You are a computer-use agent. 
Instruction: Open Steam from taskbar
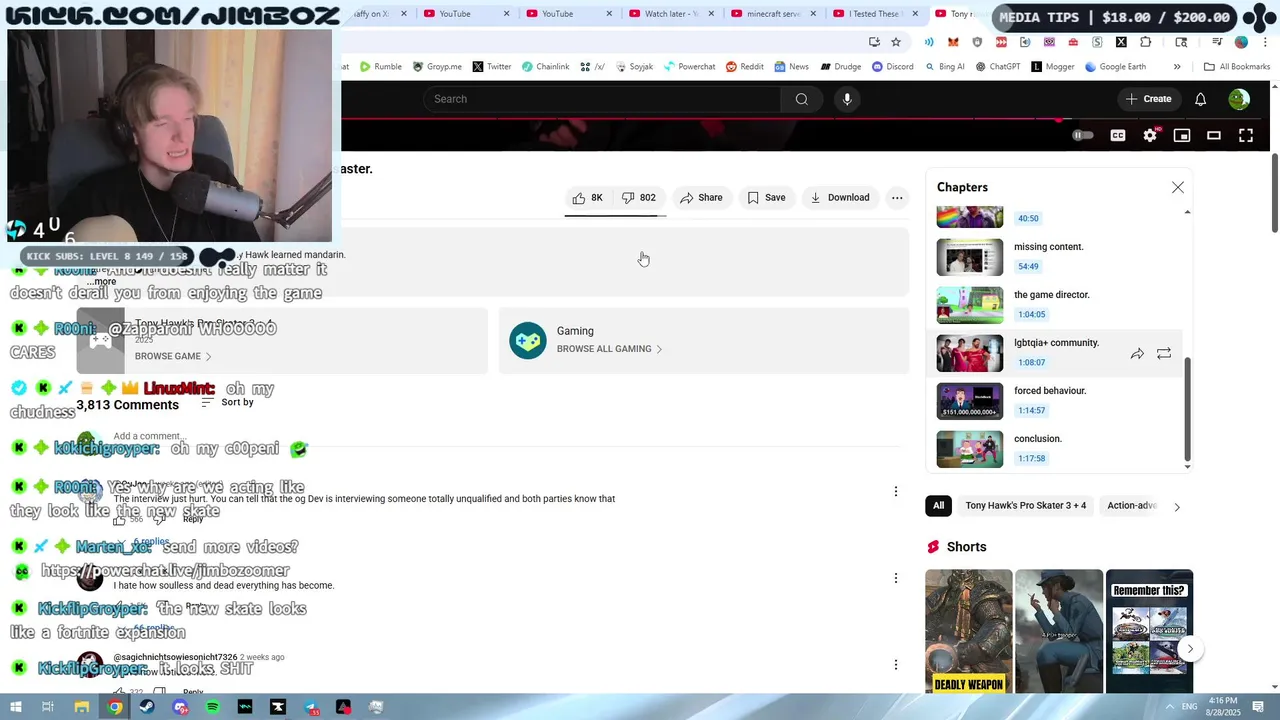point(147,707)
